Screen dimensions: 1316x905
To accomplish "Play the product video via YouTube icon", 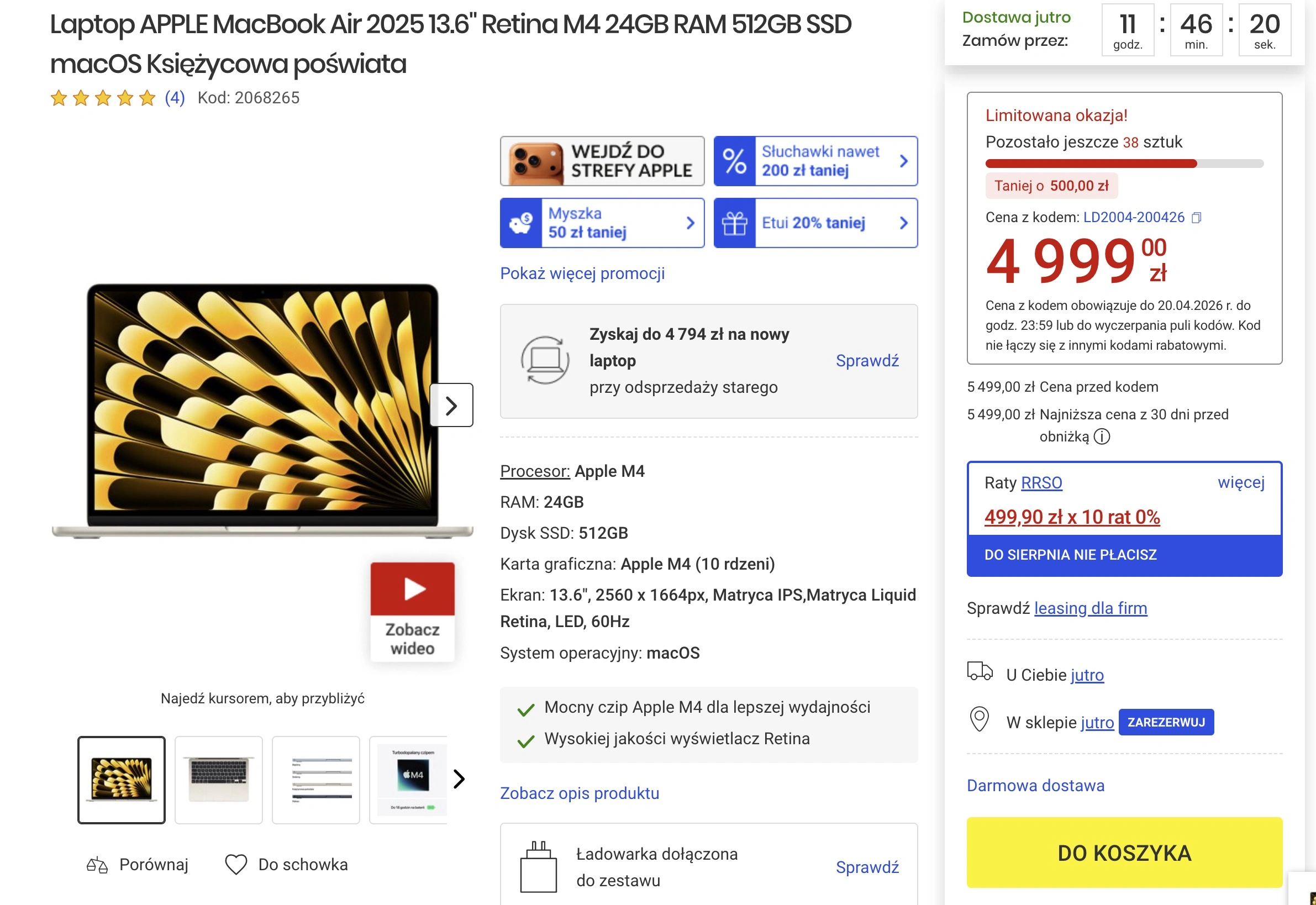I will [x=412, y=590].
